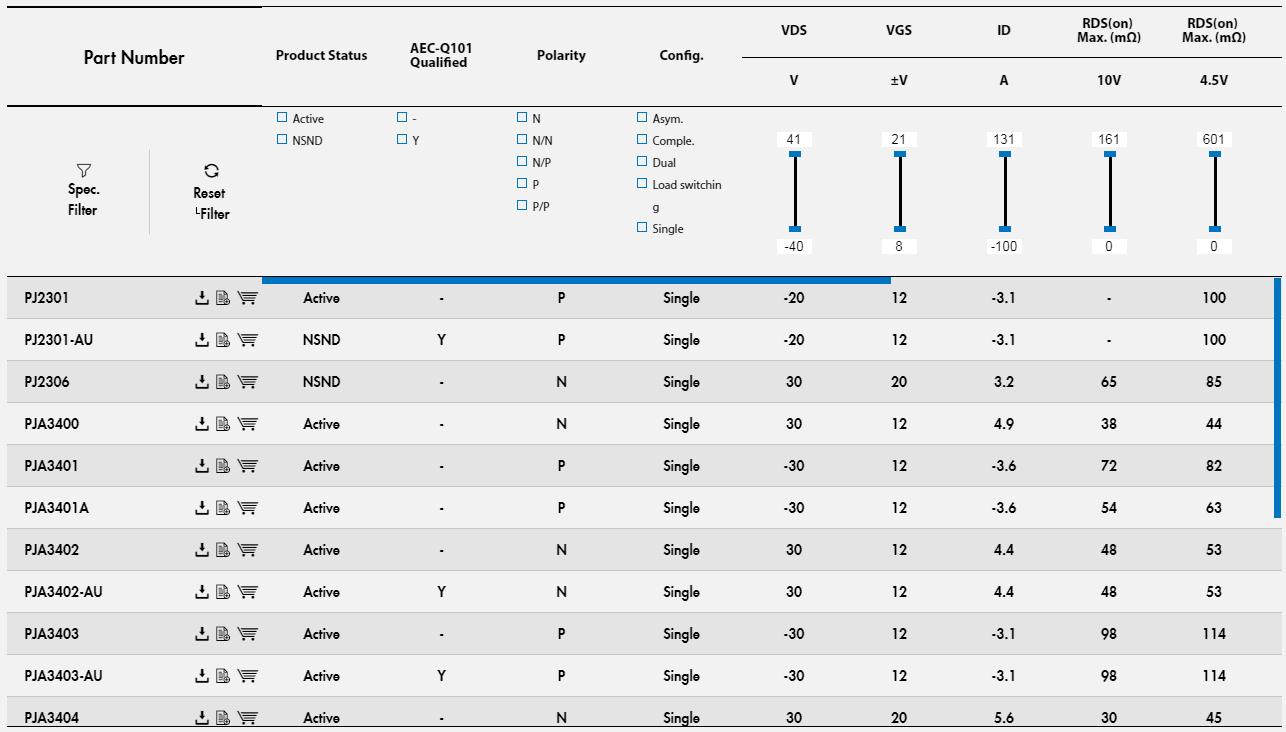
Task: Download the datasheet for PJA3401A
Action: 202,508
